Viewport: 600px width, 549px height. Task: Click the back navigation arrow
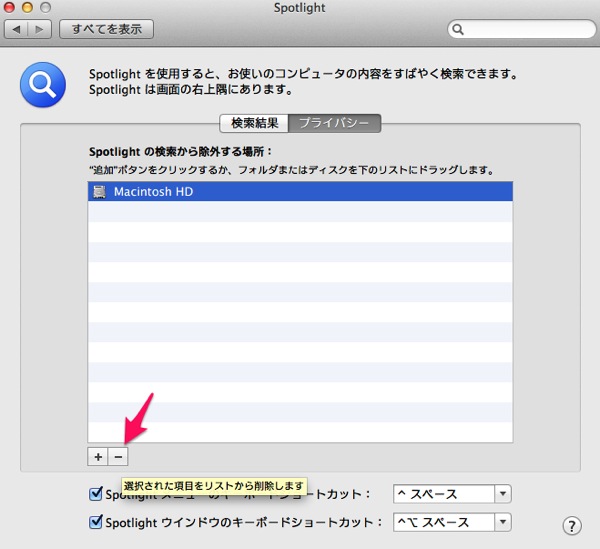(16, 29)
